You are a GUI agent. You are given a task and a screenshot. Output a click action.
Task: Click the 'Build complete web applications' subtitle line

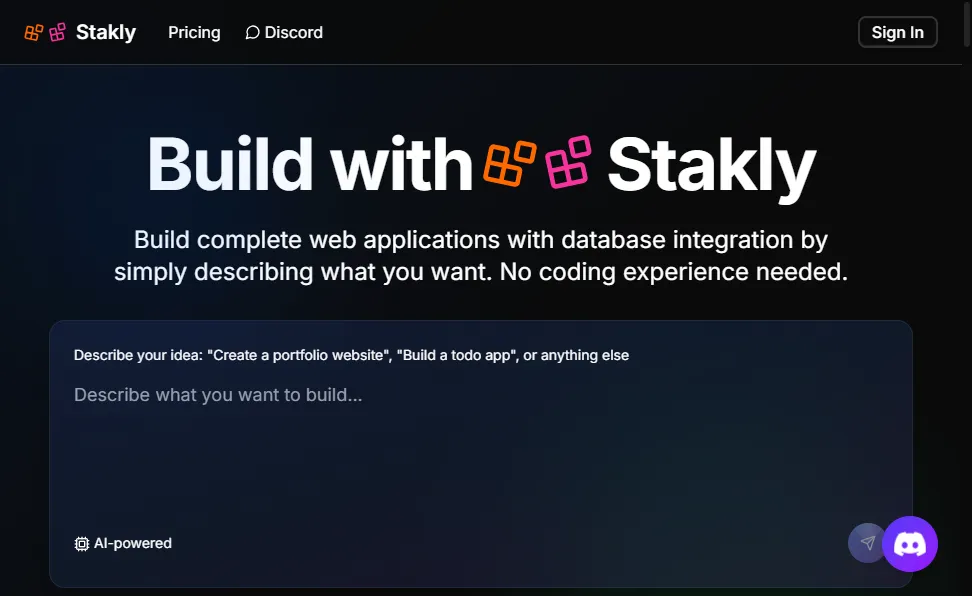click(481, 240)
